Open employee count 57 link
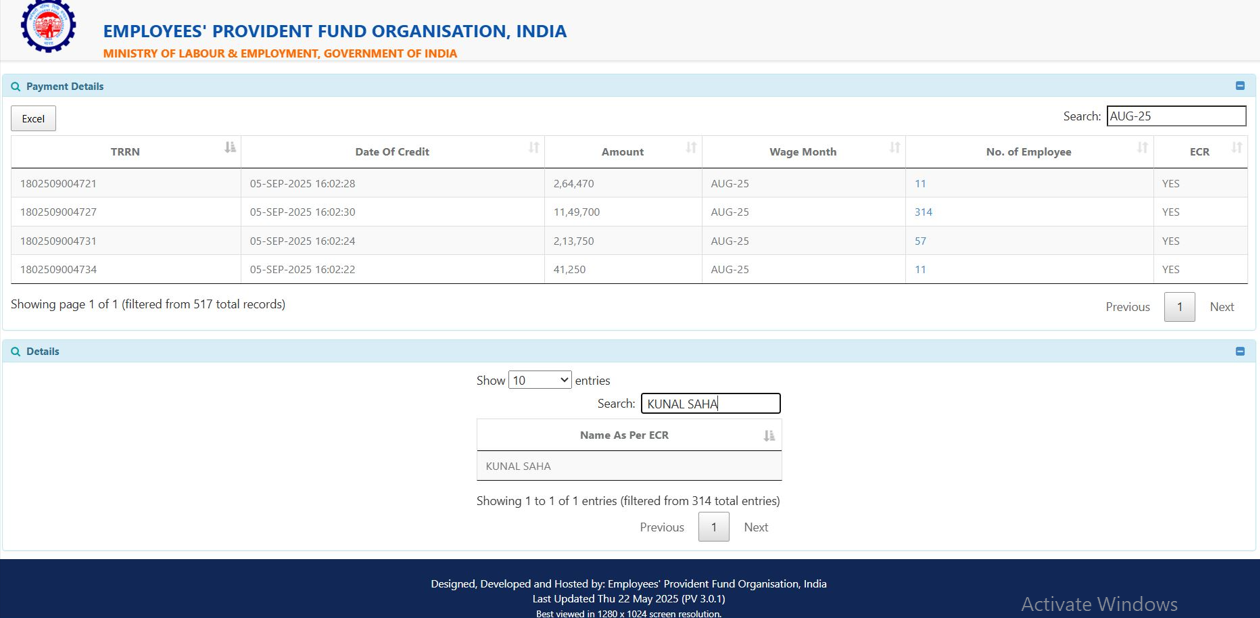The width and height of the screenshot is (1260, 618). point(920,241)
